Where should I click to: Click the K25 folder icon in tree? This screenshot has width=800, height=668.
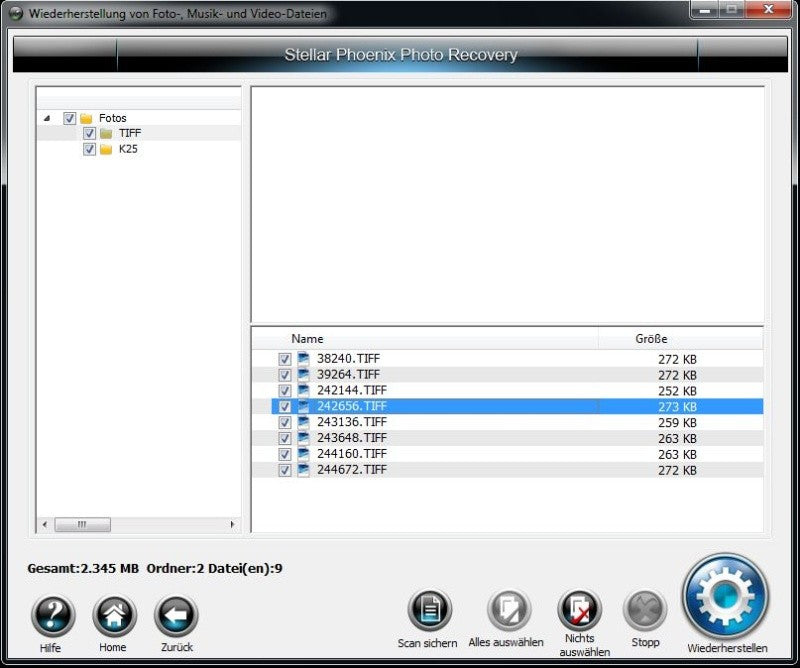point(106,150)
